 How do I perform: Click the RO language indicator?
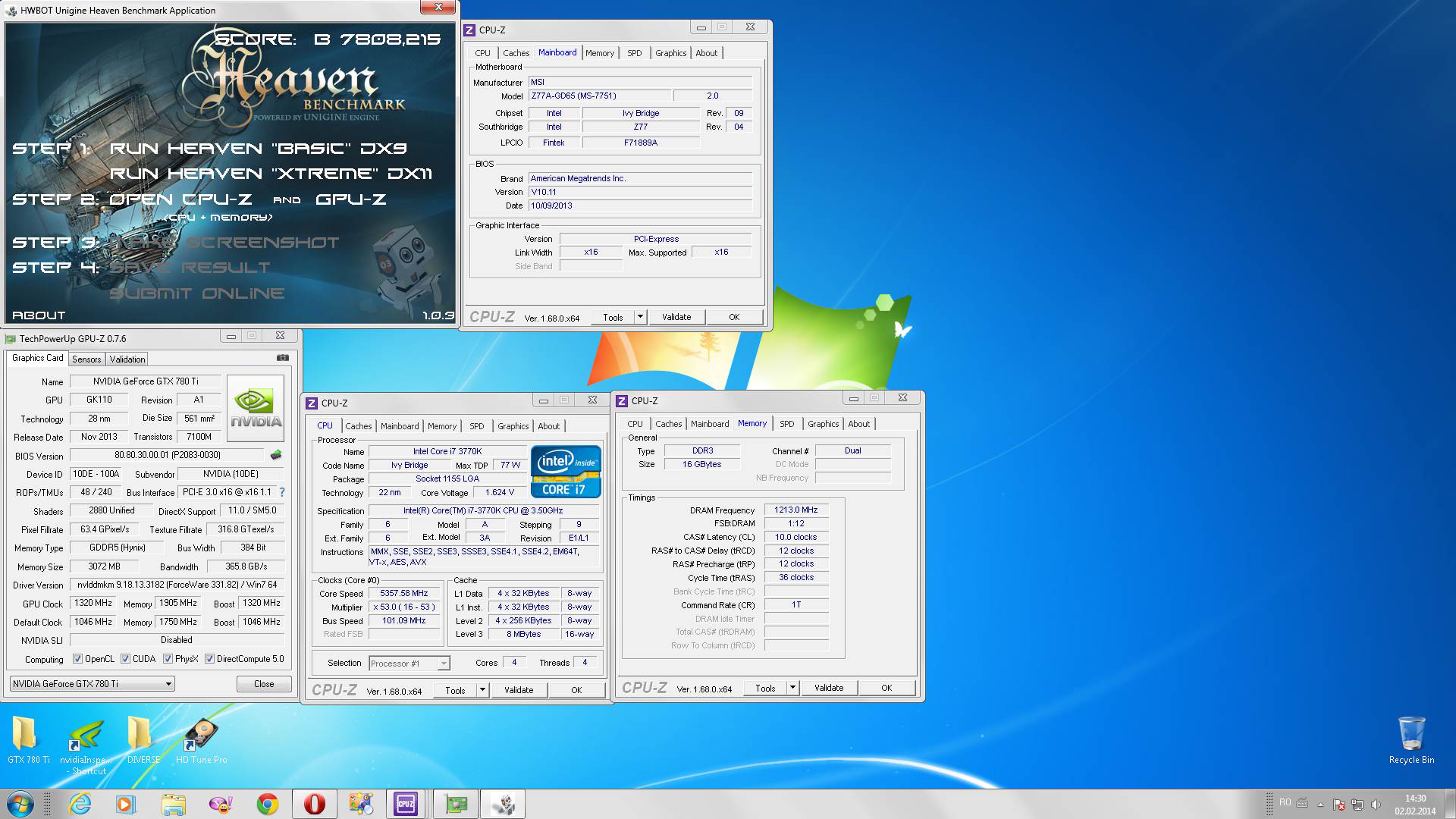1285,802
